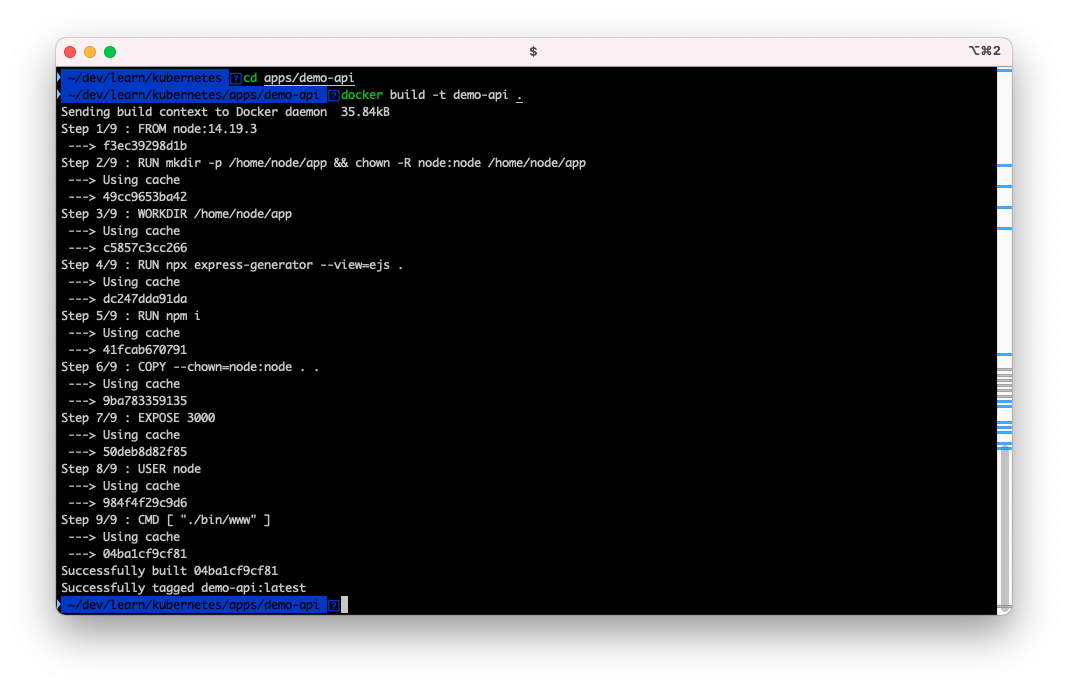Click the layer ID c5857c3cc266
This screenshot has height=689, width=1068.
pyautogui.click(x=145, y=248)
